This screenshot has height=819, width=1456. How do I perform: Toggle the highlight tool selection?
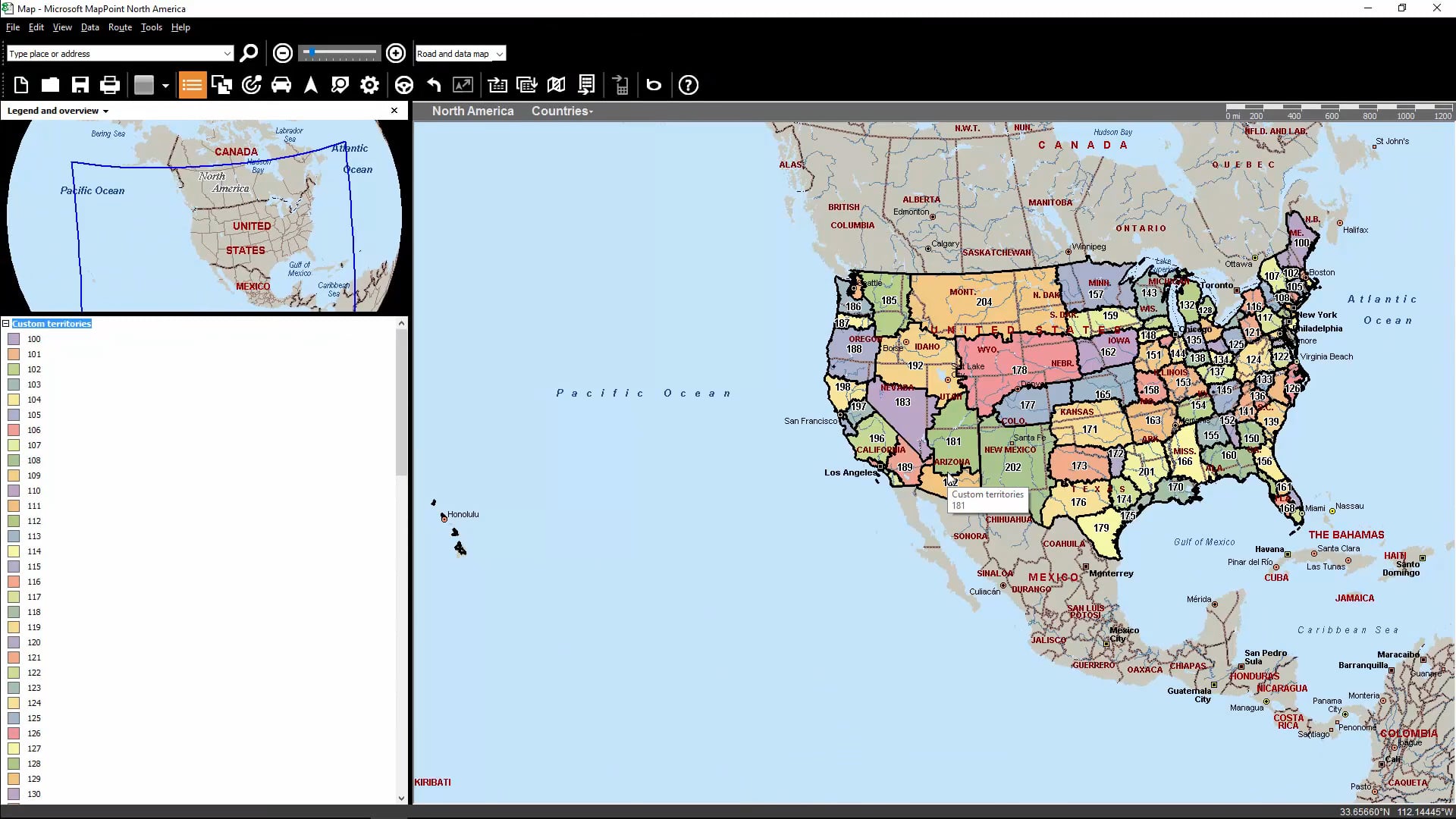point(144,85)
